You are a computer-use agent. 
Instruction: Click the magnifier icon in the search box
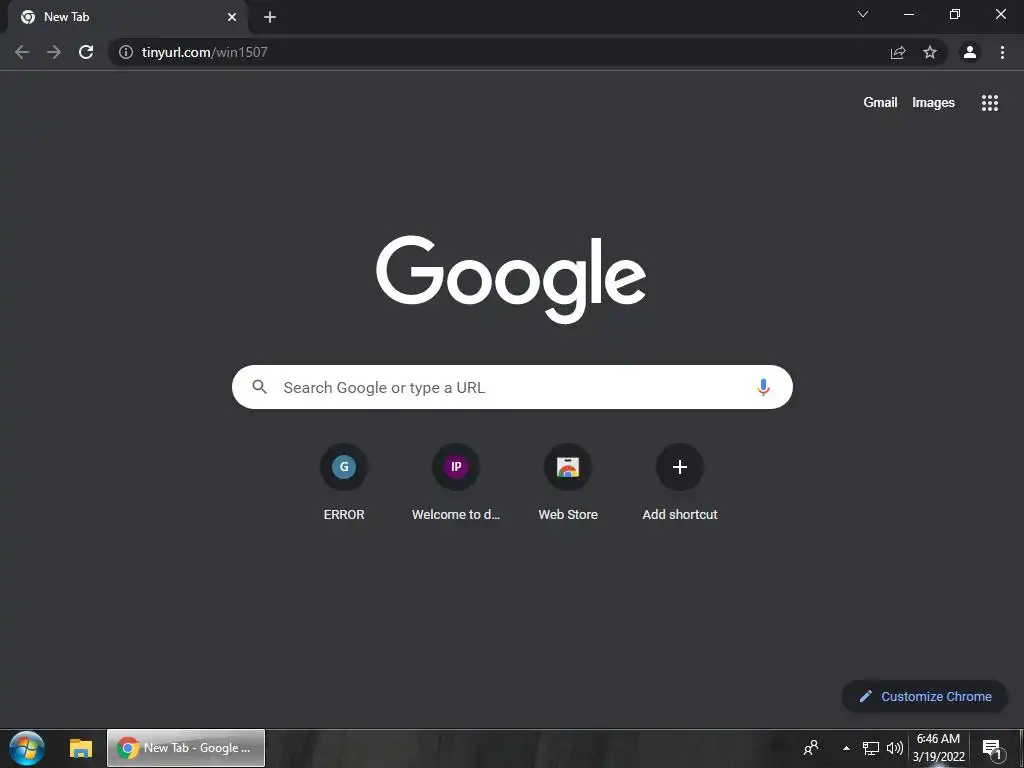coord(259,387)
